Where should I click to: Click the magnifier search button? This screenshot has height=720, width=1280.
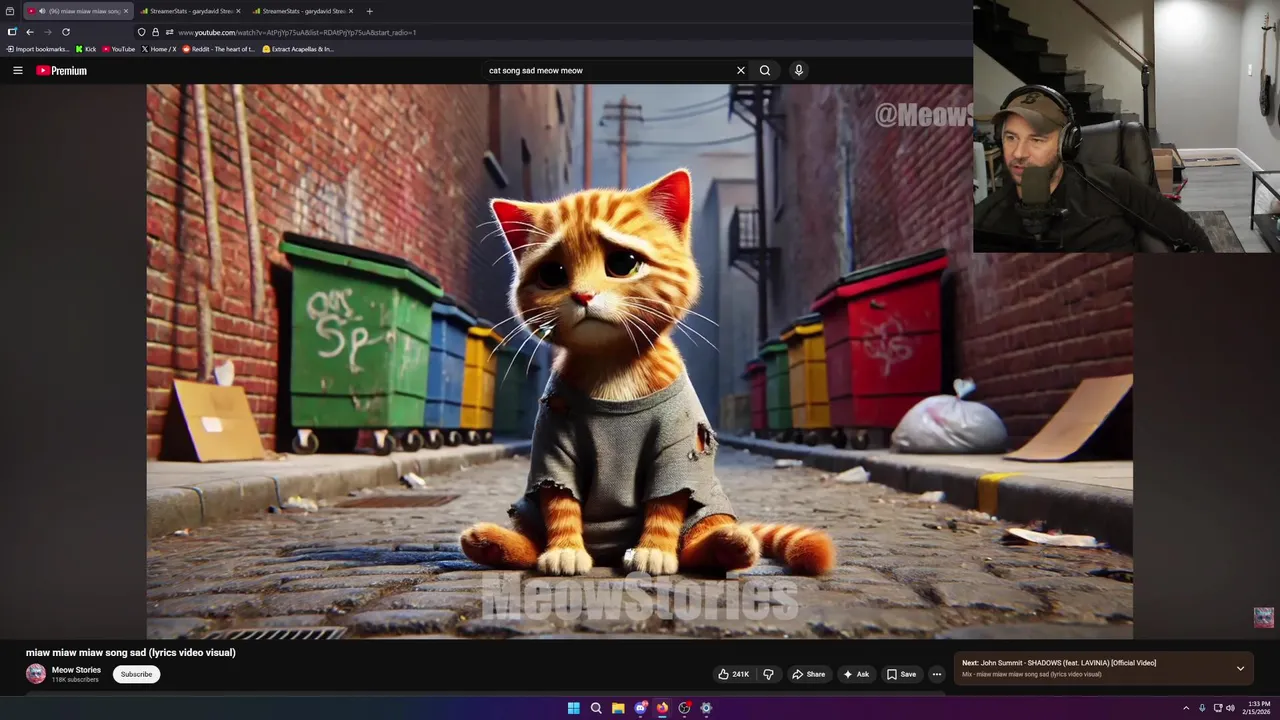pos(765,70)
